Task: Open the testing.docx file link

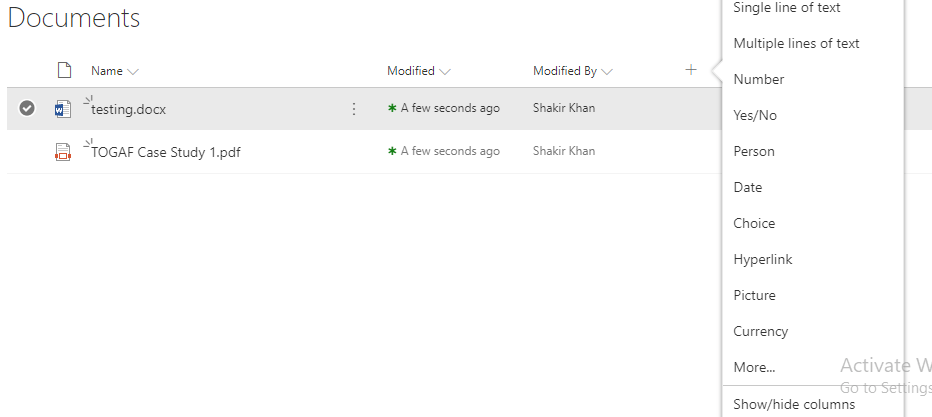Action: click(128, 109)
